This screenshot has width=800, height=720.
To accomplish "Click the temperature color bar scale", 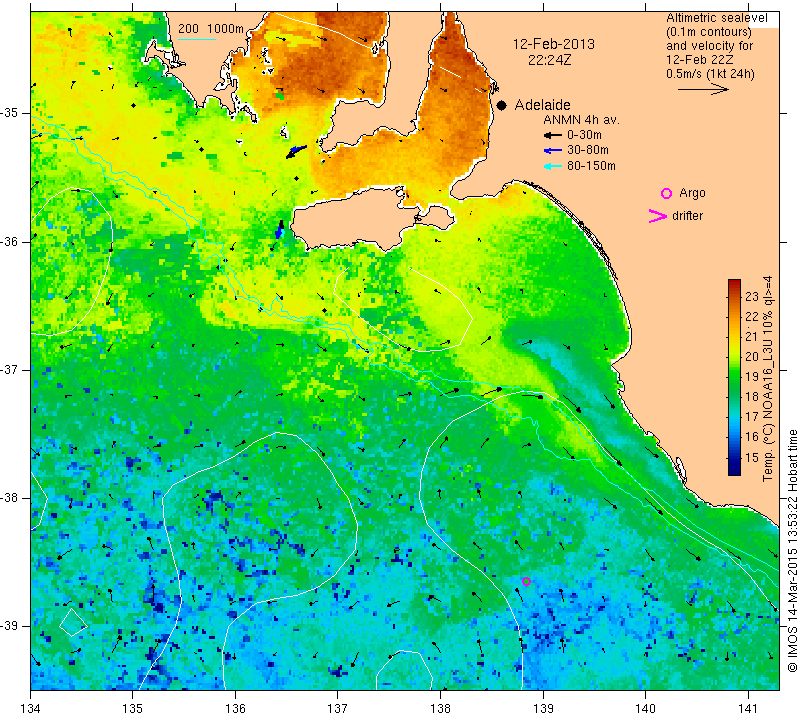I will click(734, 377).
